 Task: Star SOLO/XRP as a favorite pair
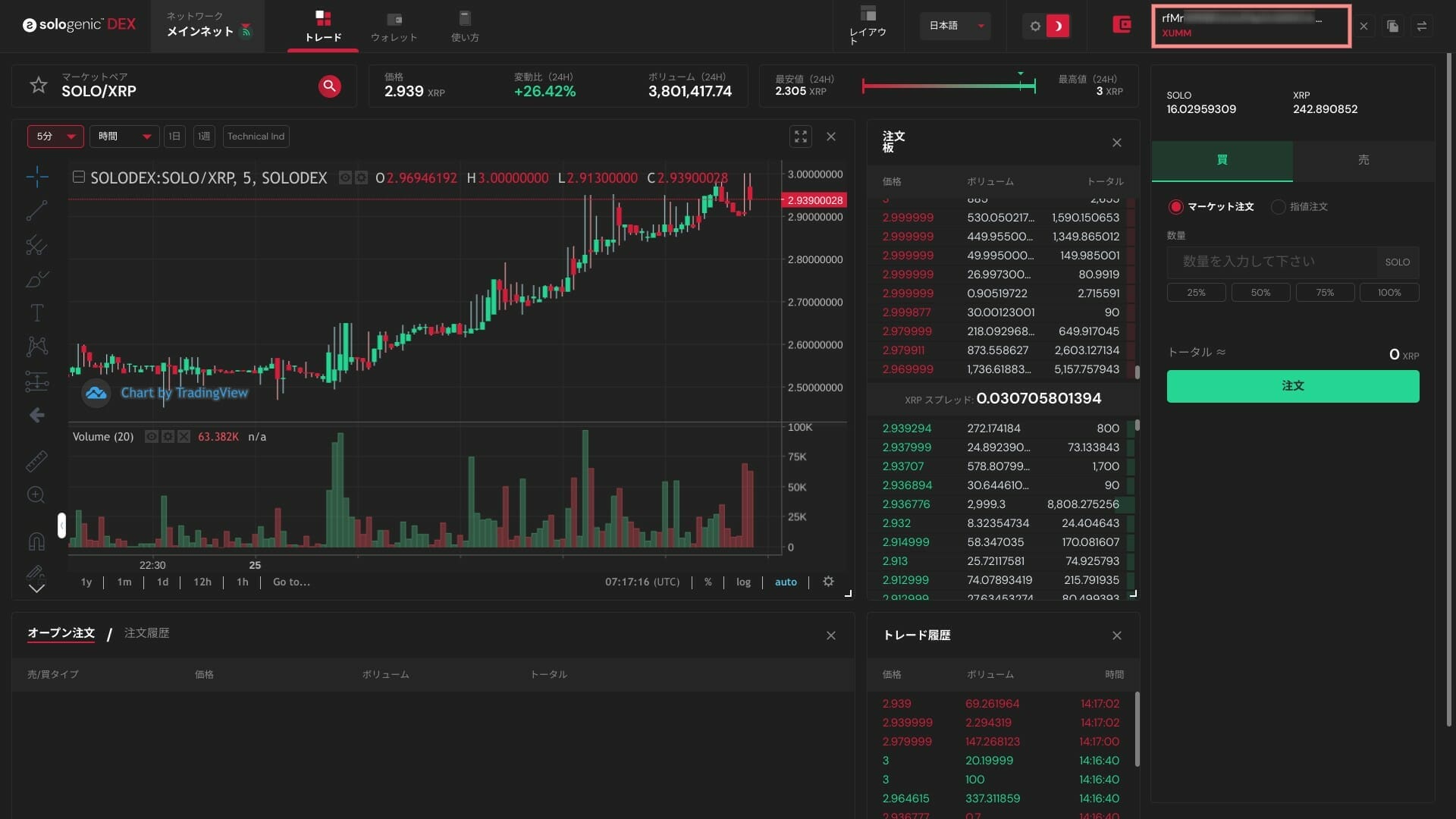click(x=39, y=85)
